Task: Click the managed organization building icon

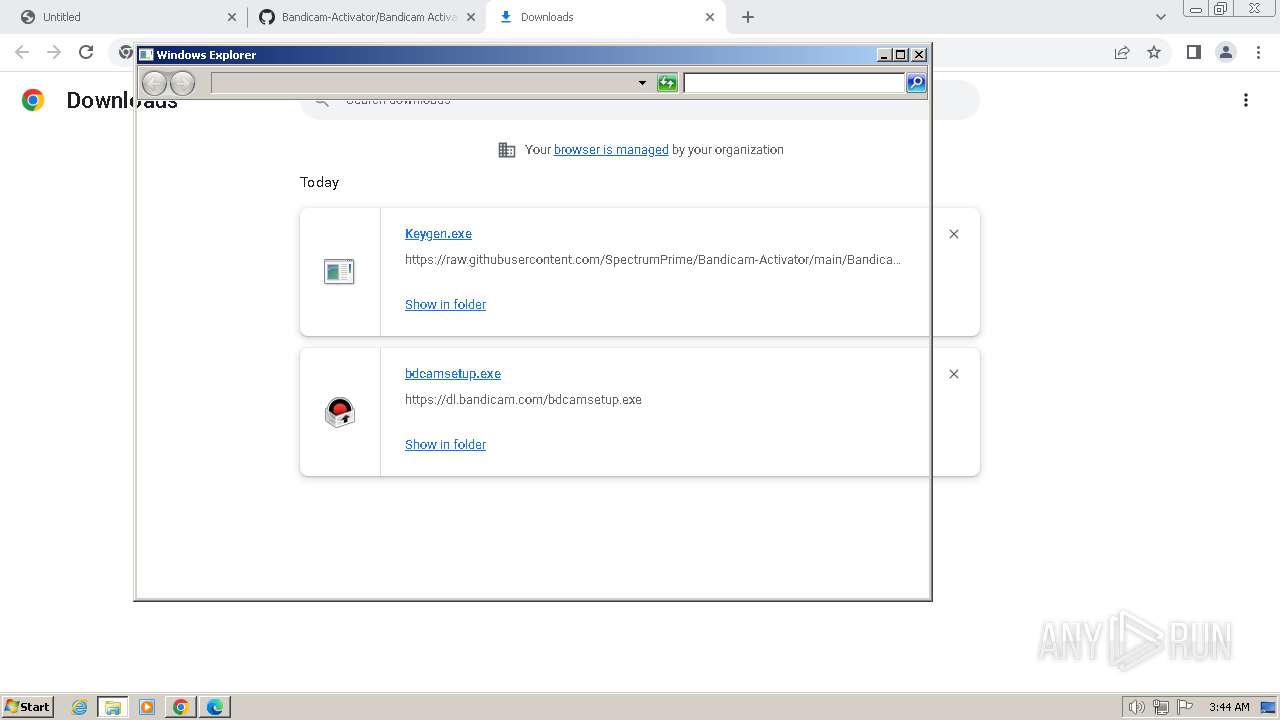Action: (x=507, y=150)
